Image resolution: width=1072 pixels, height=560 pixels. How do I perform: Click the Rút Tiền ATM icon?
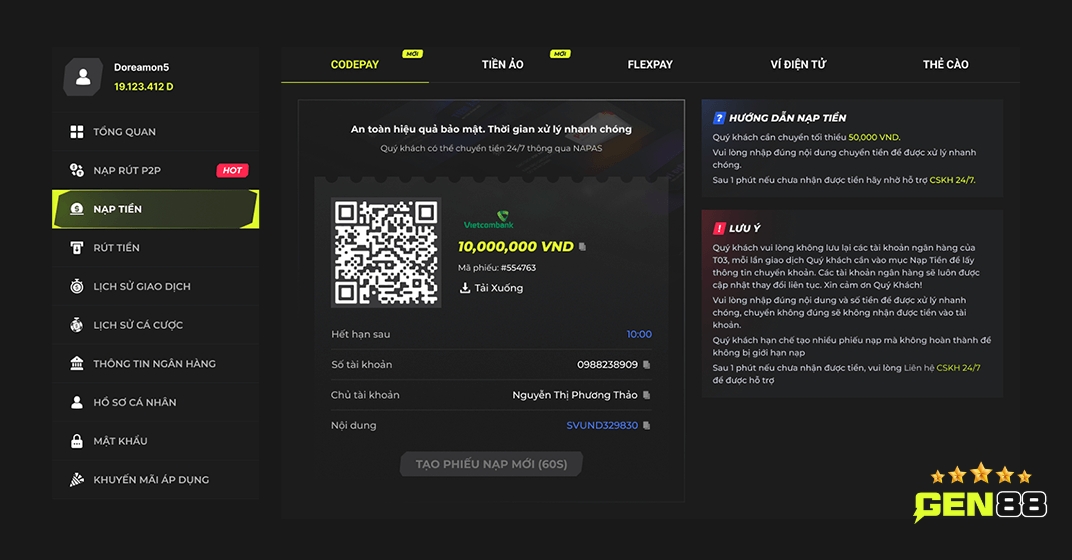pyautogui.click(x=77, y=248)
